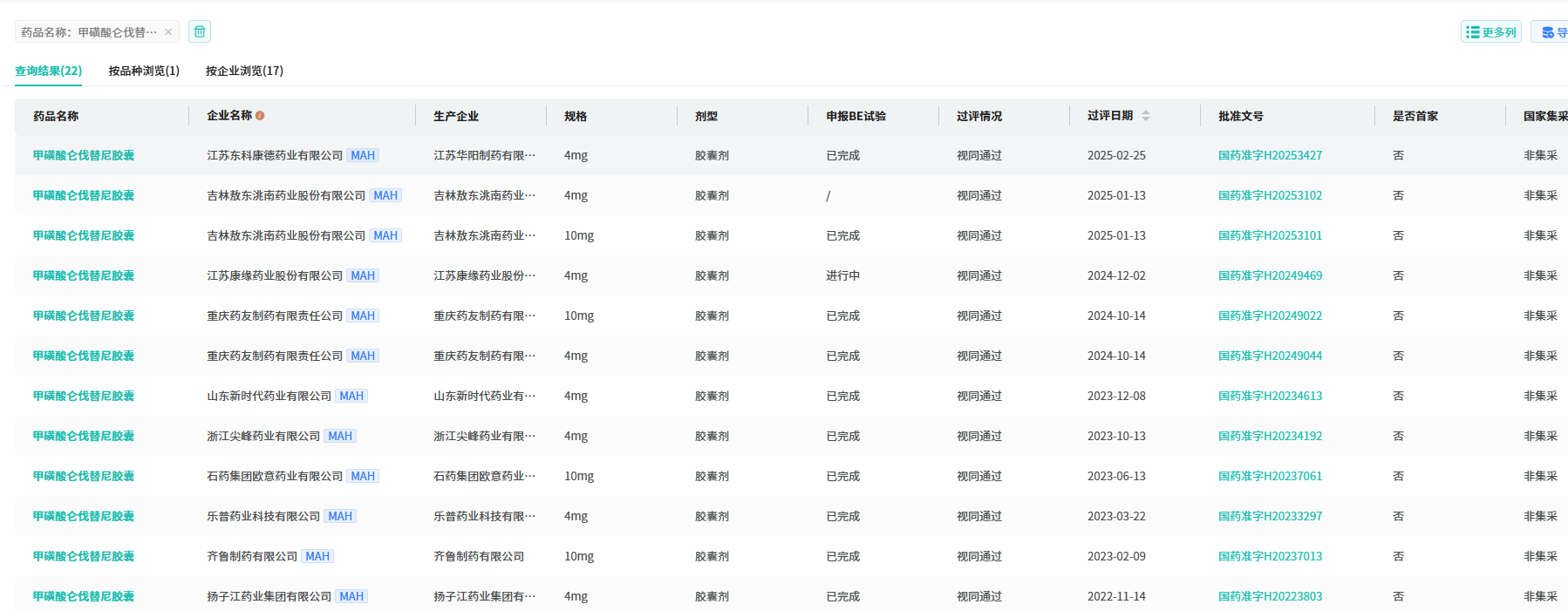Click the 批准文号 column header
The height and width of the screenshot is (611, 1568).
click(1240, 116)
